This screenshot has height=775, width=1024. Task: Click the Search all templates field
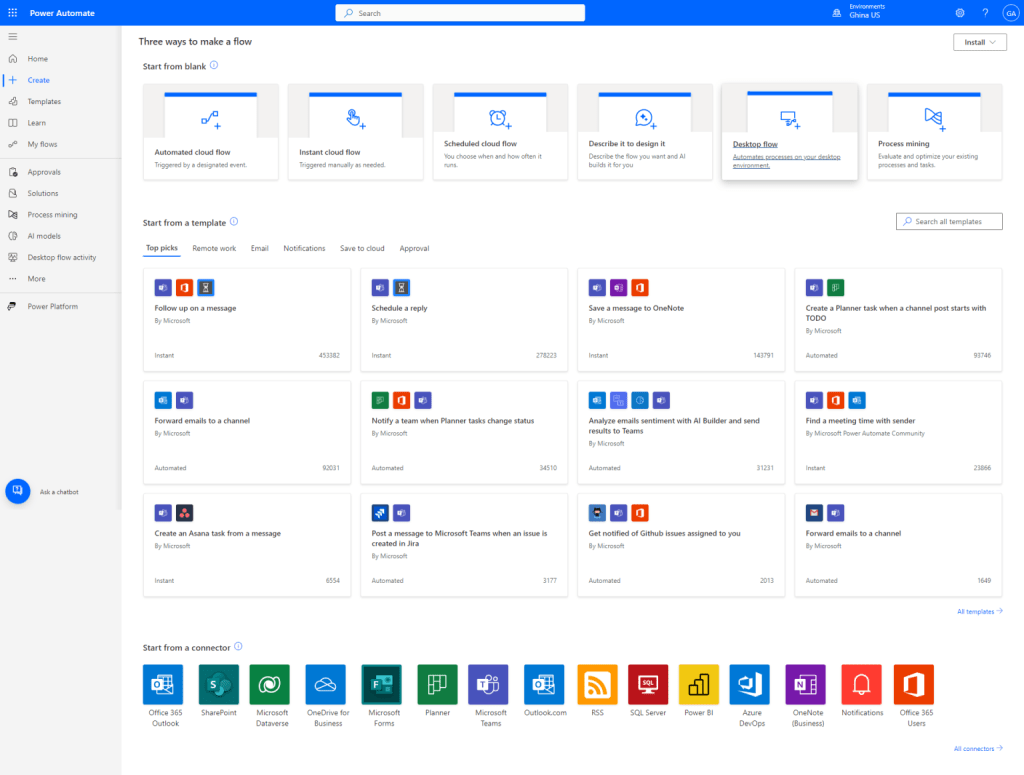949,222
